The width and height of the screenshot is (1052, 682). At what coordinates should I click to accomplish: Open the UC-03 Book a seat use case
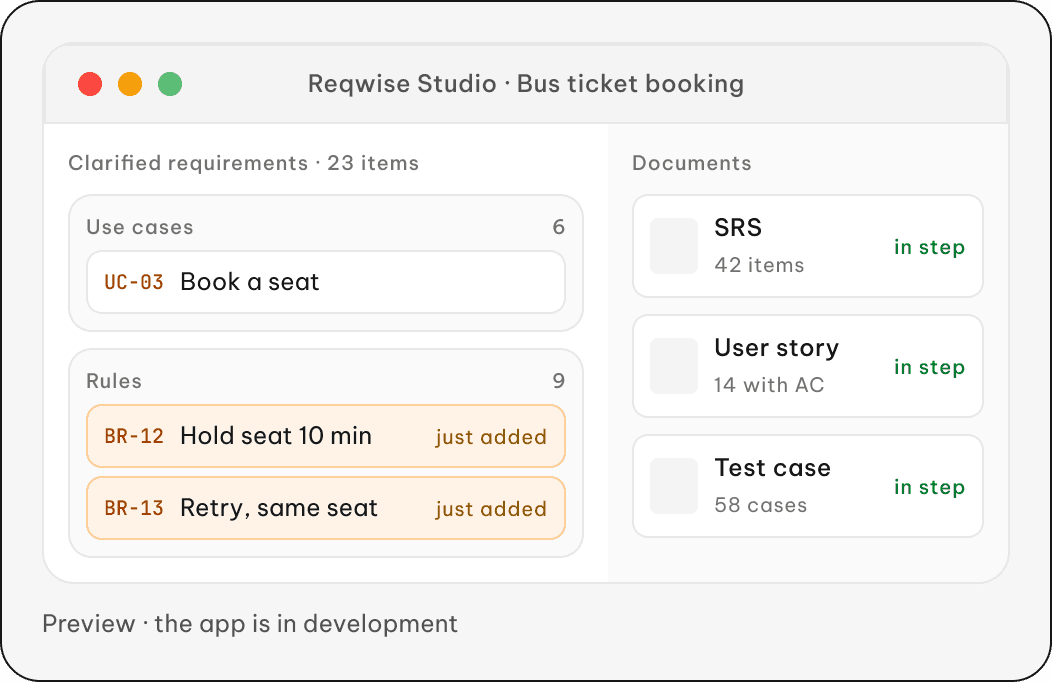(x=326, y=282)
